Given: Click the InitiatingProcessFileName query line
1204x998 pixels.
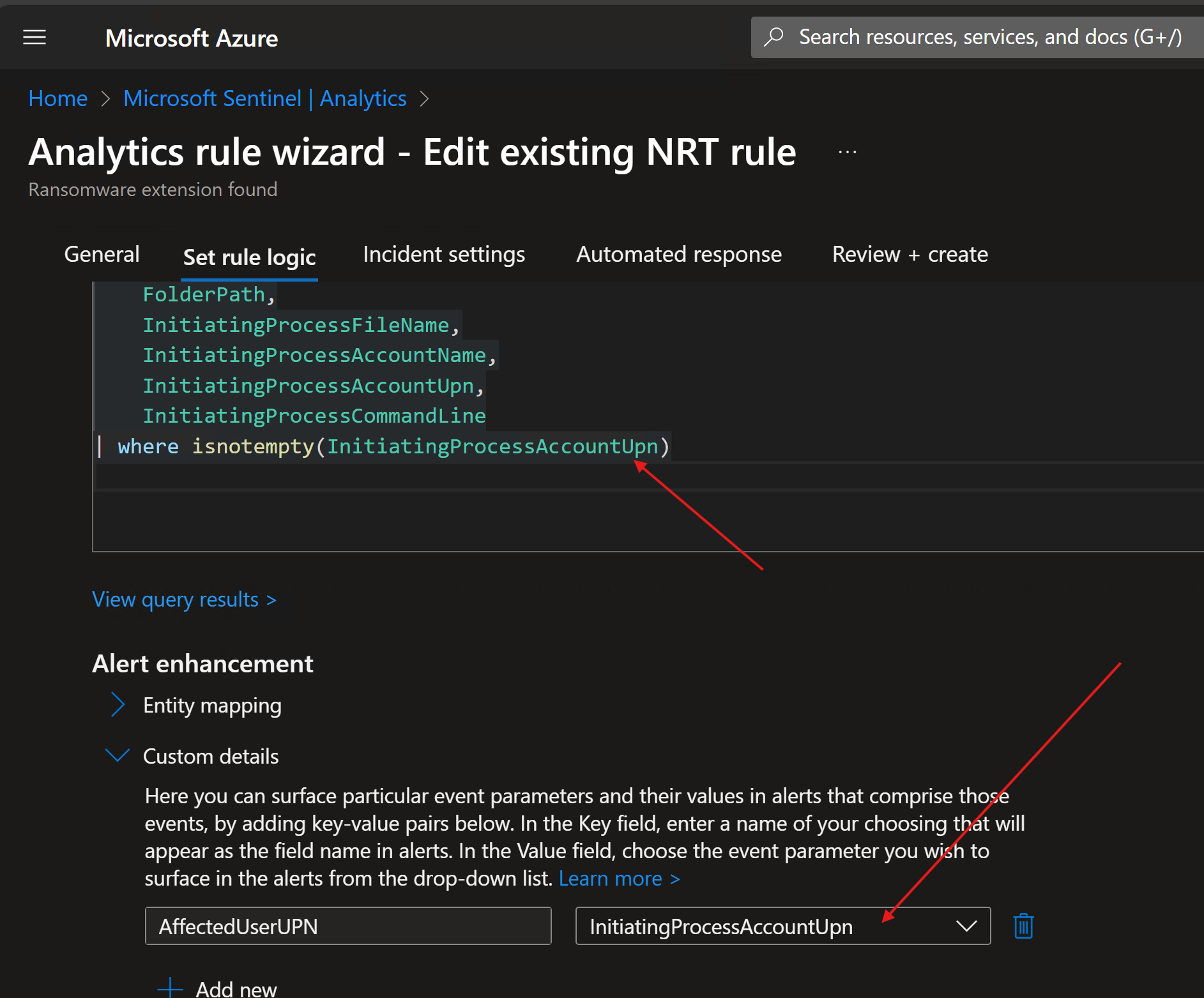Looking at the screenshot, I should click(x=301, y=325).
